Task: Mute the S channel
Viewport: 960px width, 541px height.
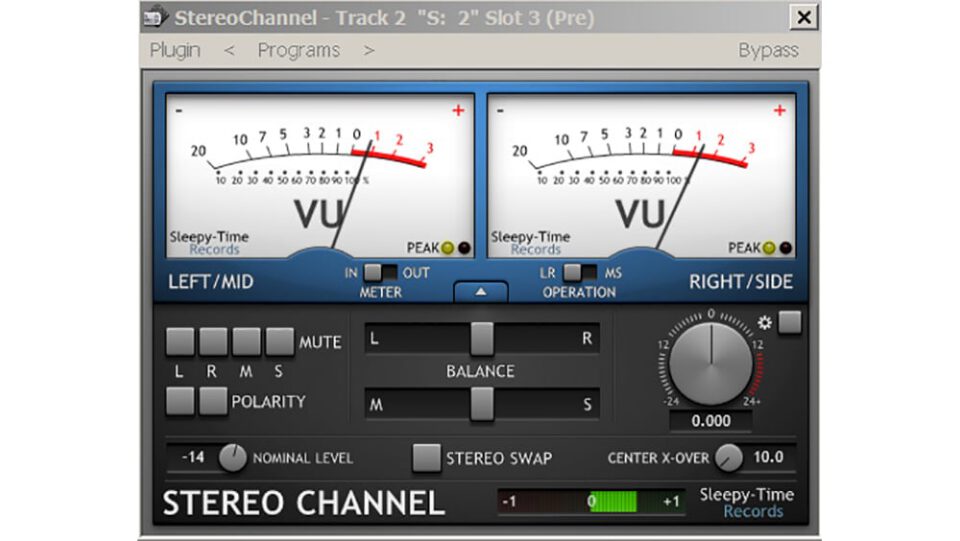Action: coord(279,341)
